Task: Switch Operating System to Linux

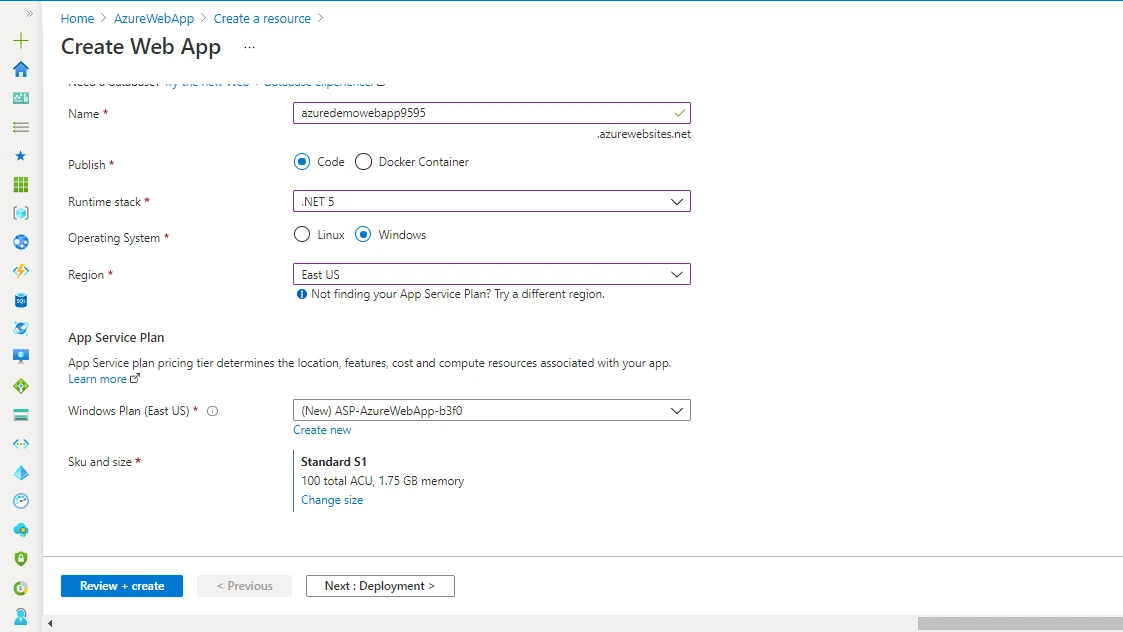Action: coord(302,234)
